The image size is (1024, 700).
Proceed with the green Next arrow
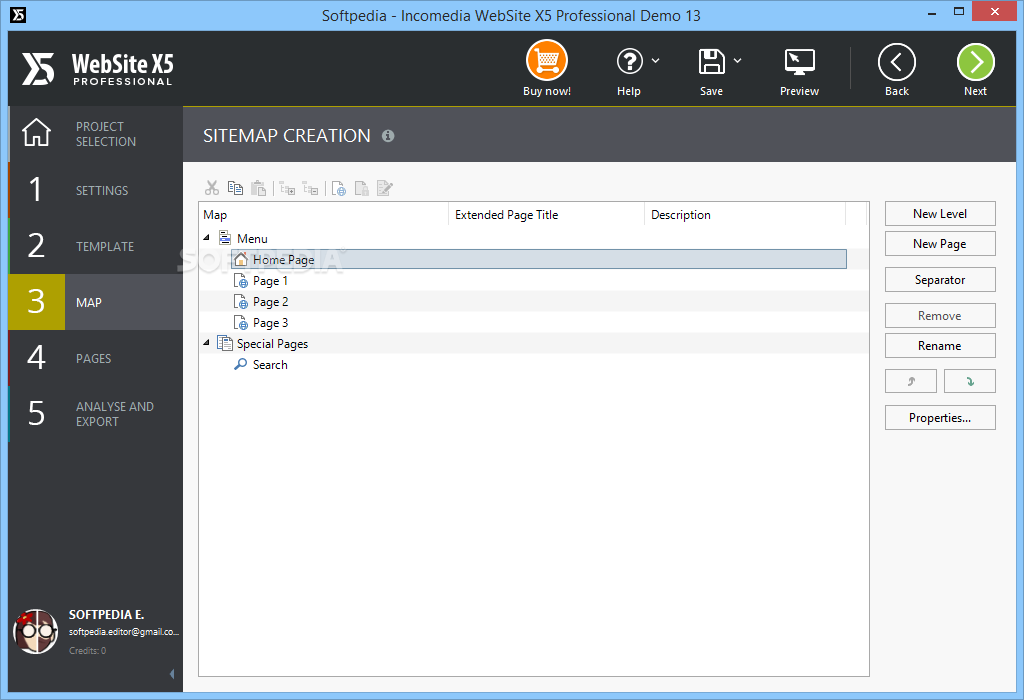pyautogui.click(x=976, y=62)
